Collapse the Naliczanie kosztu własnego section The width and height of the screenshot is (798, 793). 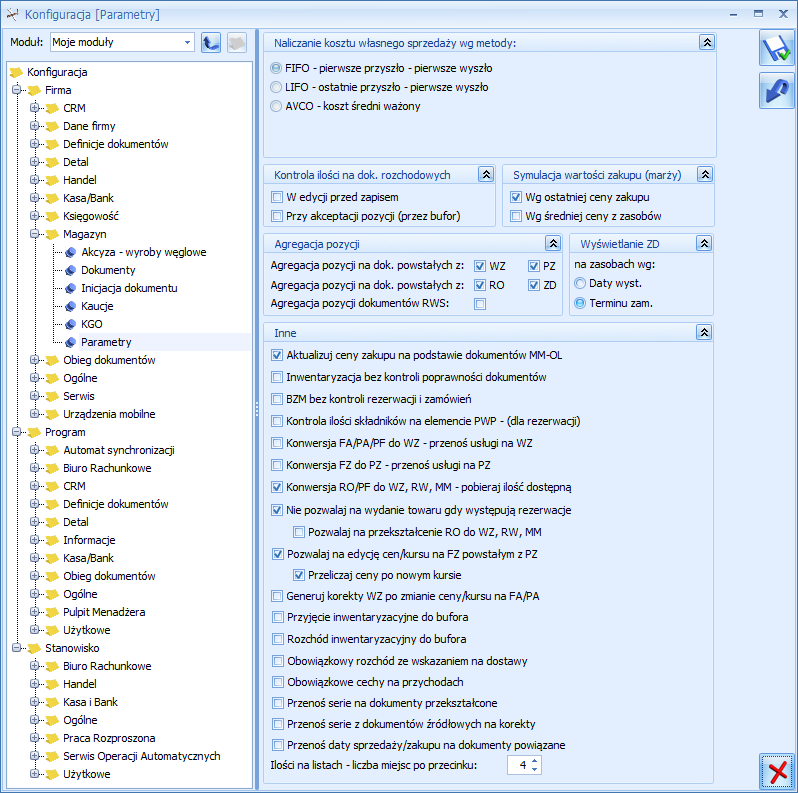[x=707, y=42]
